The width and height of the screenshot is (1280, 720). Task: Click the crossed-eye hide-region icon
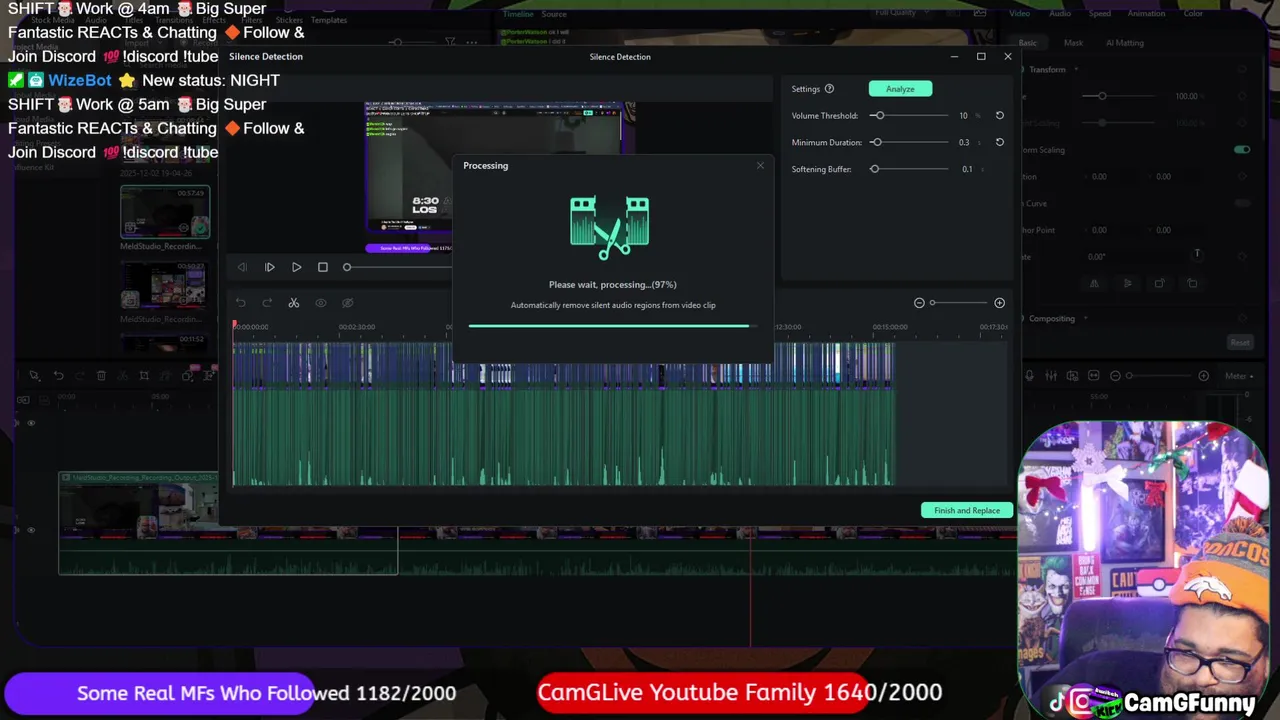pyautogui.click(x=348, y=303)
